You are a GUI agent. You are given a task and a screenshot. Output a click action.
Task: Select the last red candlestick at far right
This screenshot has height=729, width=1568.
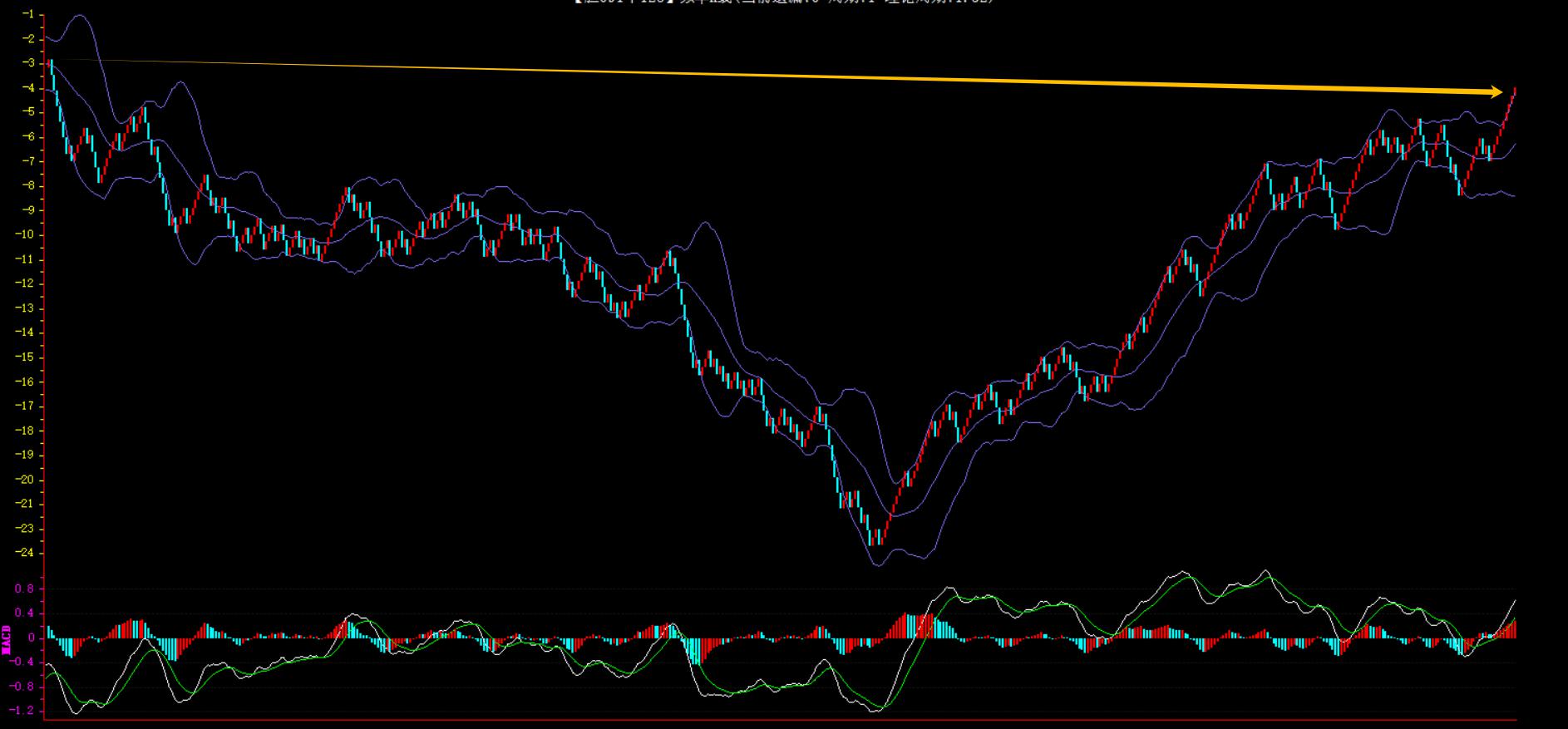tap(1514, 91)
